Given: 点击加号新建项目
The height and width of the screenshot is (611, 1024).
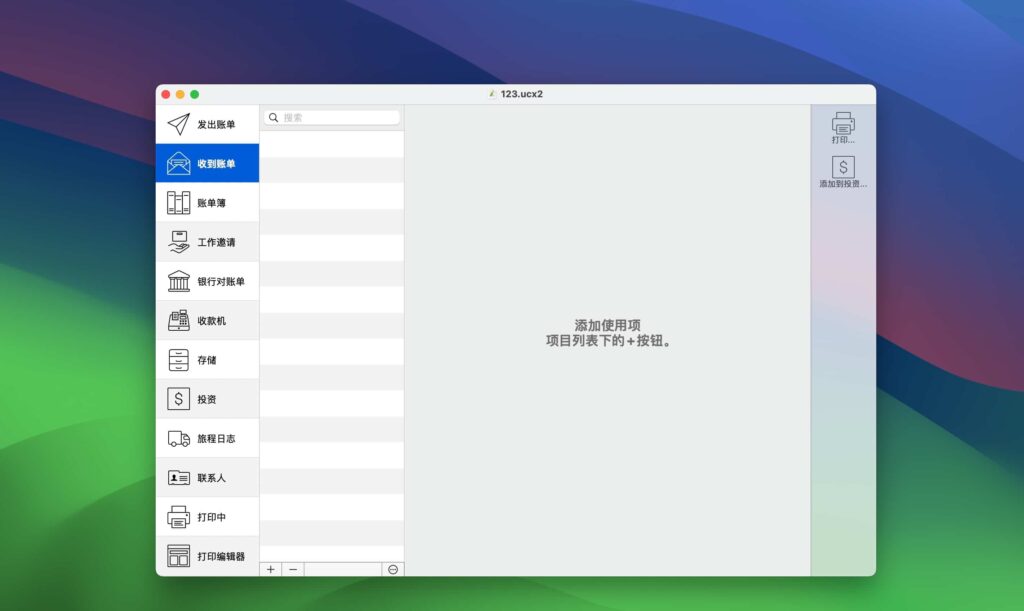Looking at the screenshot, I should coord(271,569).
